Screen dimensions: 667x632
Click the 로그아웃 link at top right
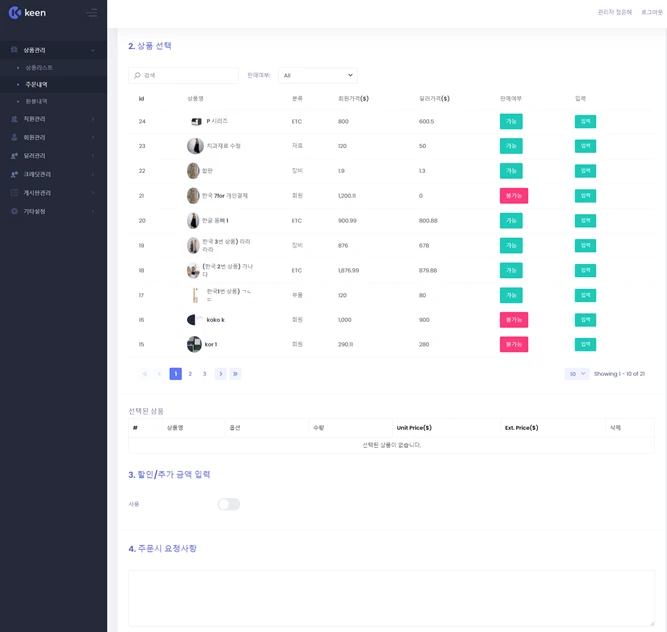pos(652,12)
